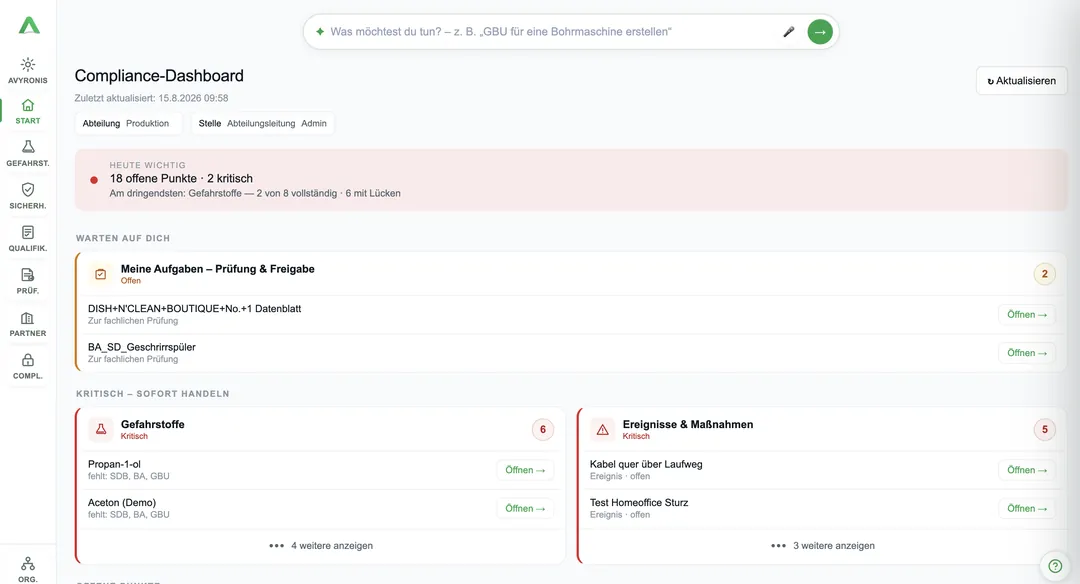This screenshot has height=584, width=1080.
Task: Click Stelle Abteilungsleitung Admin chip
Action: [262, 123]
